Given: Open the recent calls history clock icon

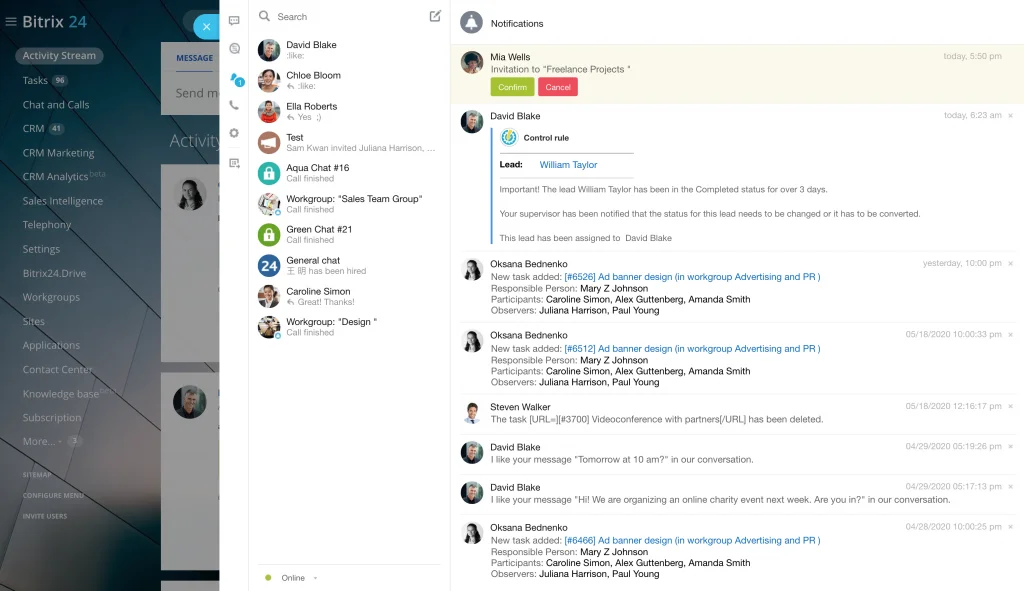Looking at the screenshot, I should coord(235,48).
